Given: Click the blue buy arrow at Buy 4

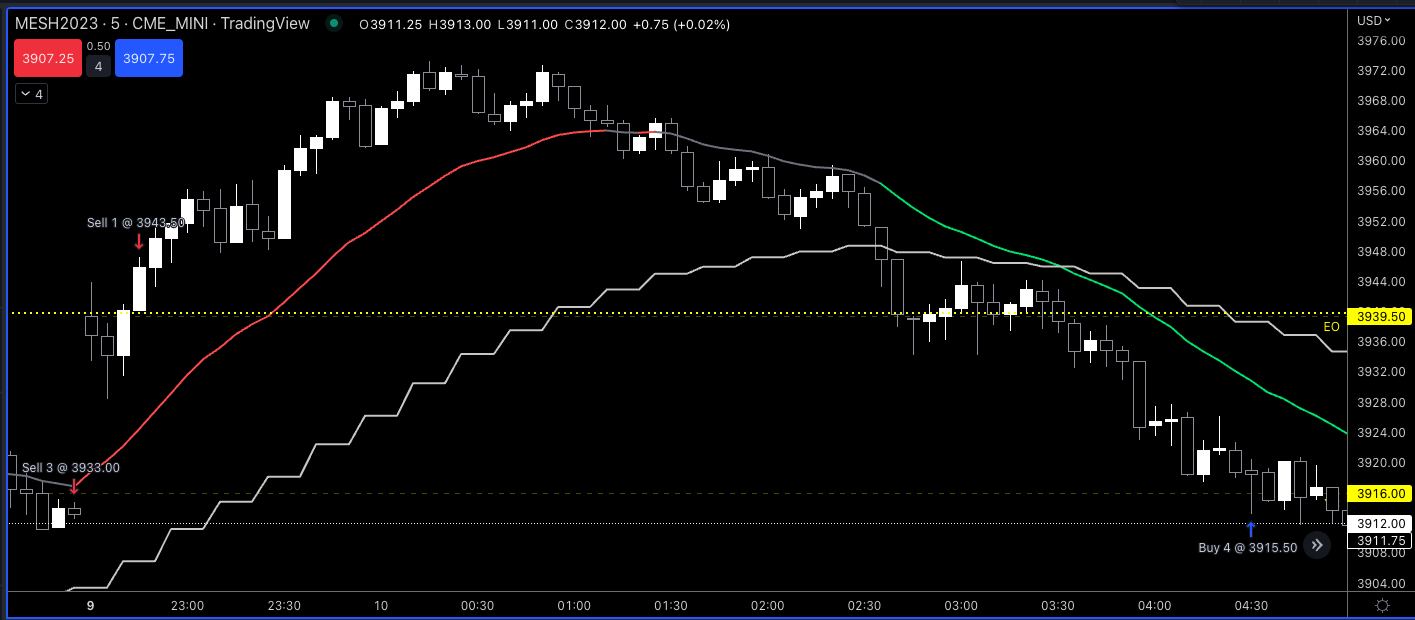Looking at the screenshot, I should tap(1250, 529).
